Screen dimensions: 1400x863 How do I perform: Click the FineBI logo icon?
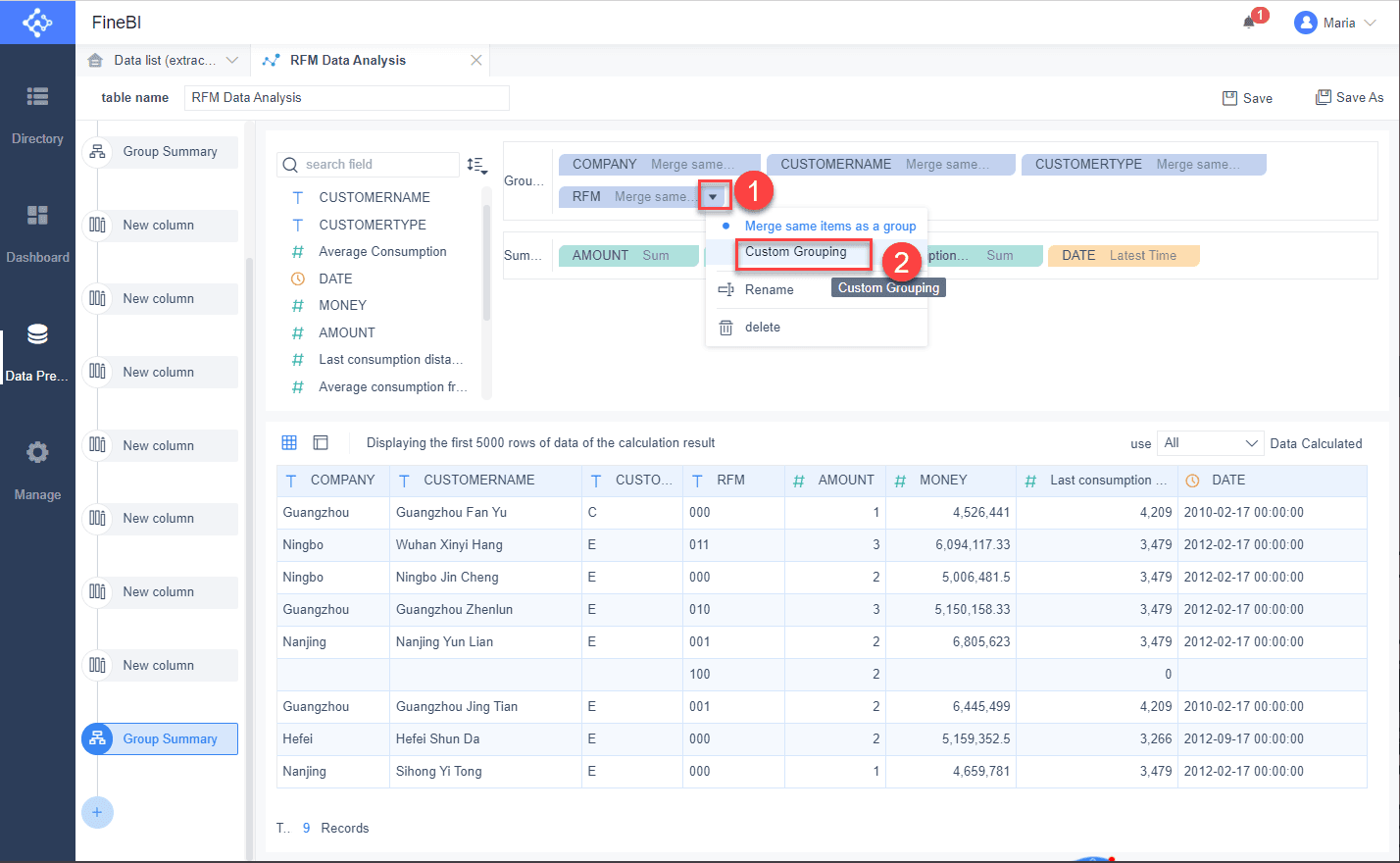(x=37, y=23)
